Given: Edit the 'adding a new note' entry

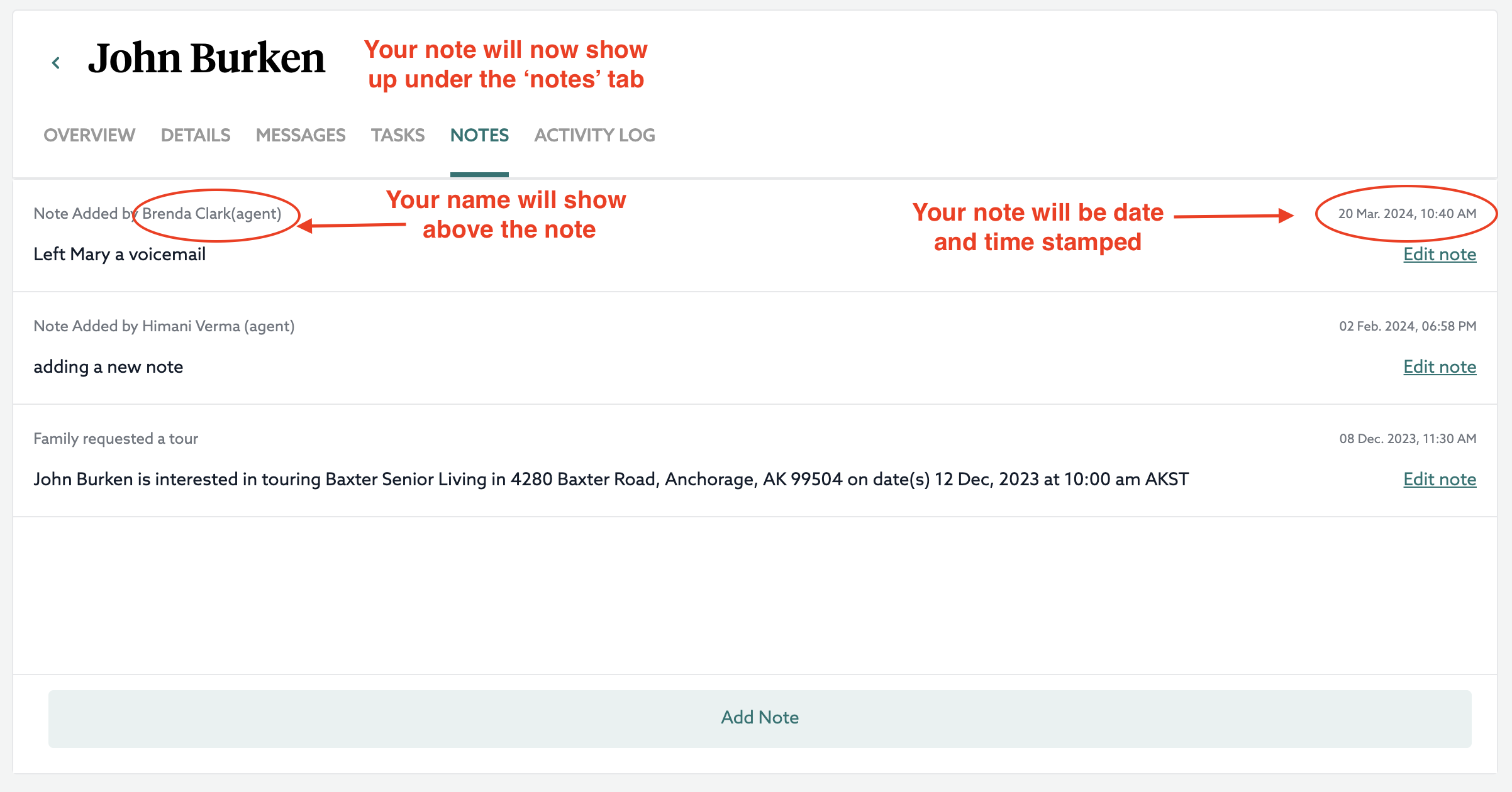Looking at the screenshot, I should pos(1440,366).
